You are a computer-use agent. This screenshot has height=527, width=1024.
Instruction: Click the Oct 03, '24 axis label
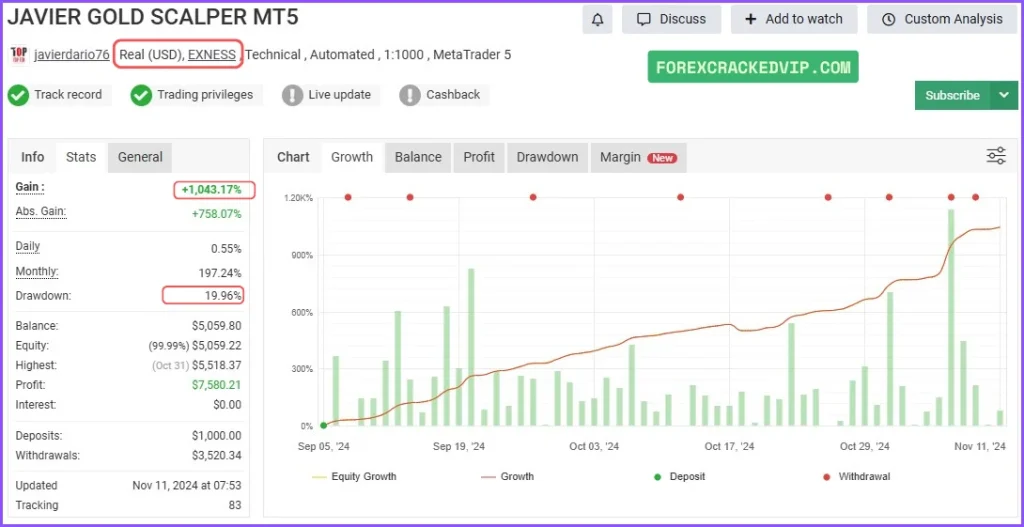(594, 447)
